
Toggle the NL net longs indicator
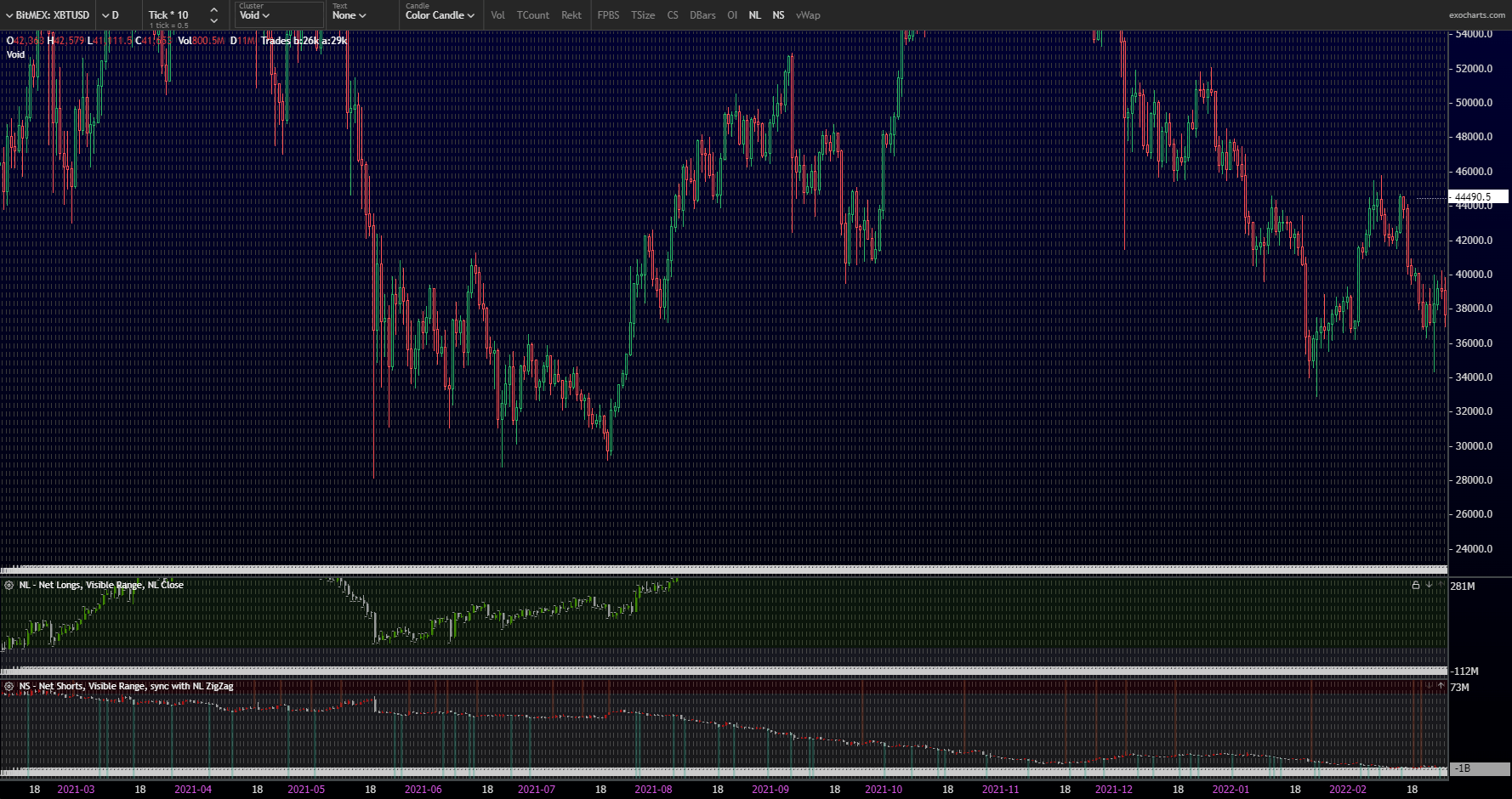click(x=754, y=15)
